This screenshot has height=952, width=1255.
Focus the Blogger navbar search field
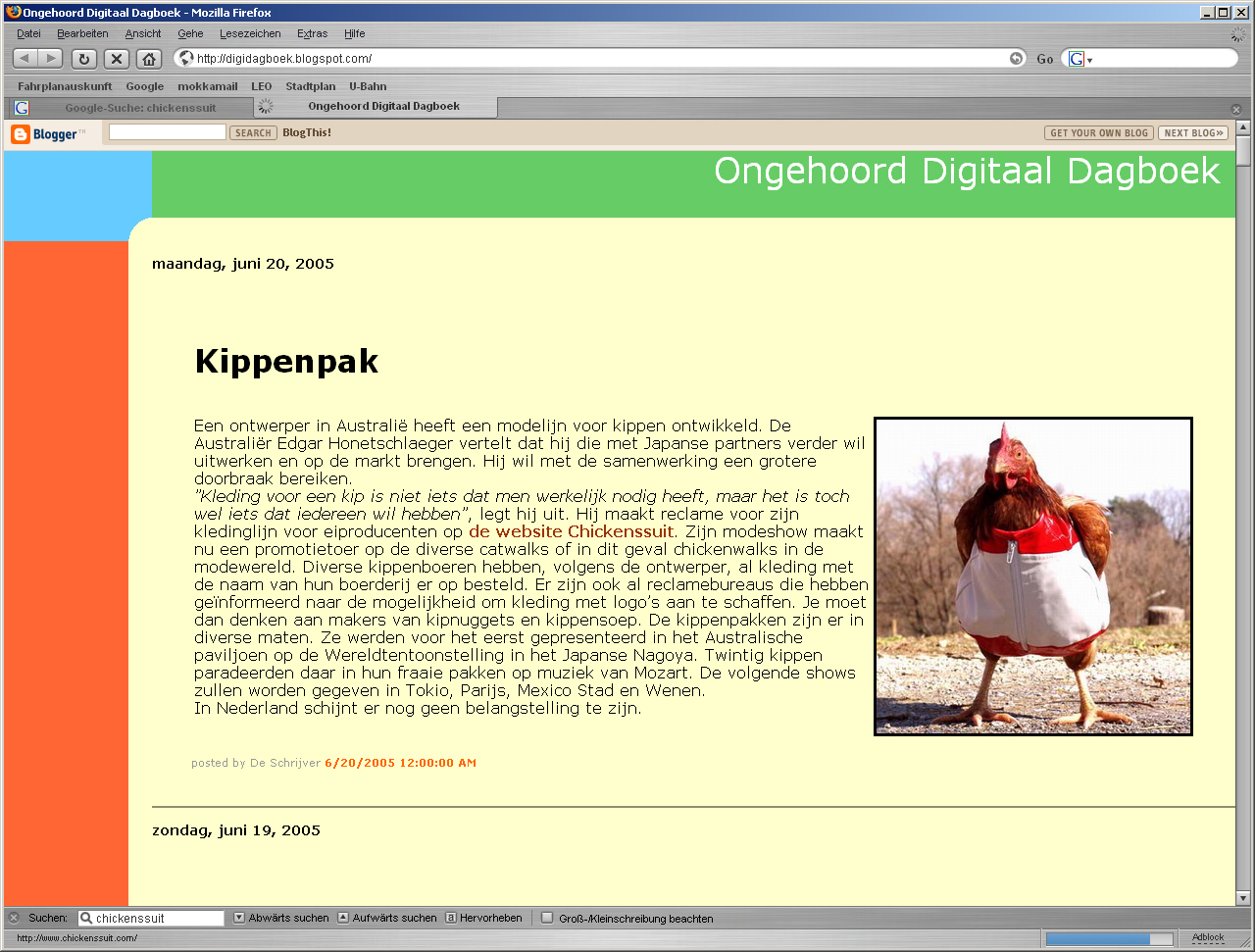(168, 132)
